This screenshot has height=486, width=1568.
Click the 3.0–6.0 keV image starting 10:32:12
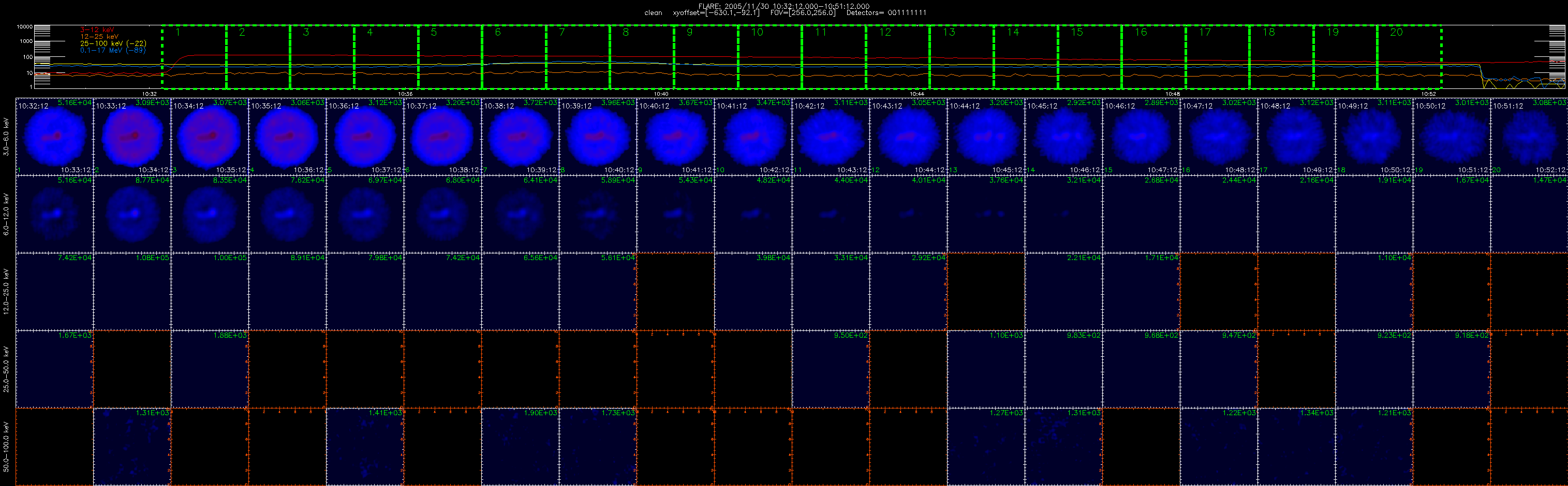54,136
